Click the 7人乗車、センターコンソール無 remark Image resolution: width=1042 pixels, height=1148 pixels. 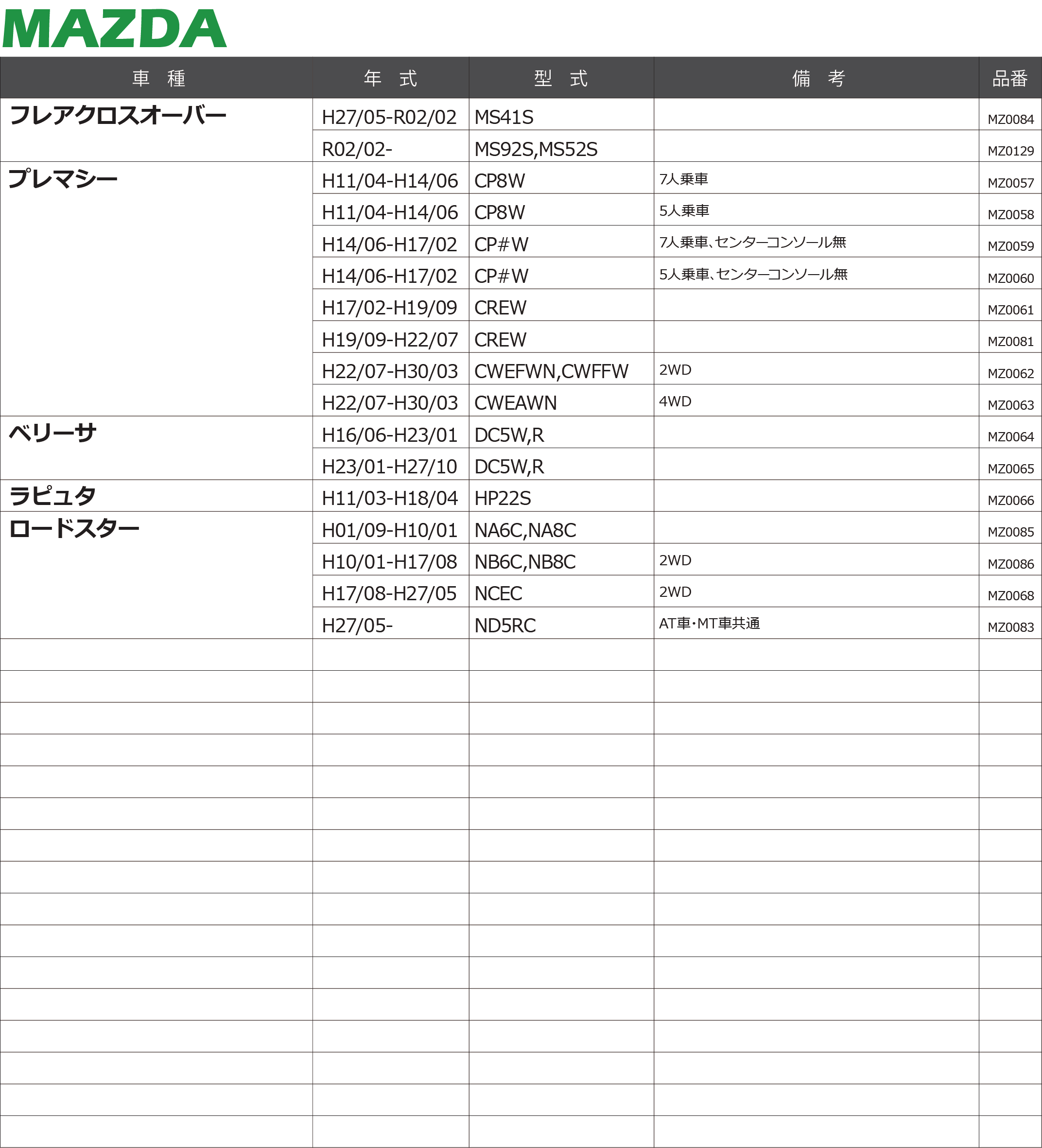pos(752,243)
